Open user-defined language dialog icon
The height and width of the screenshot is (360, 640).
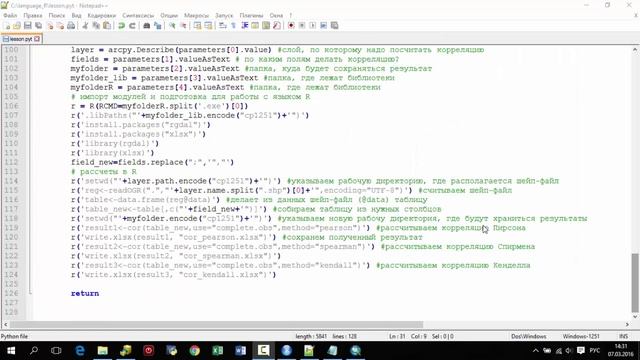255,26
